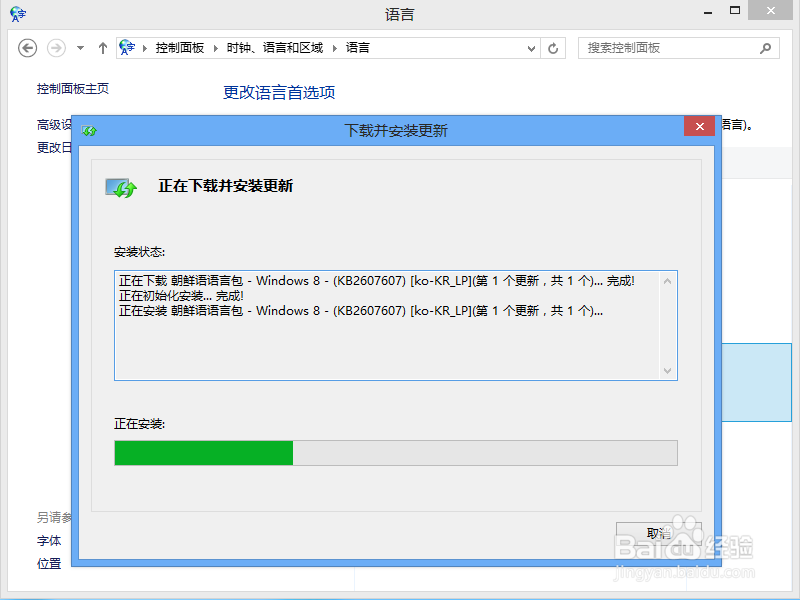
Task: Click the 正在安装 progress bar
Action: (396, 453)
